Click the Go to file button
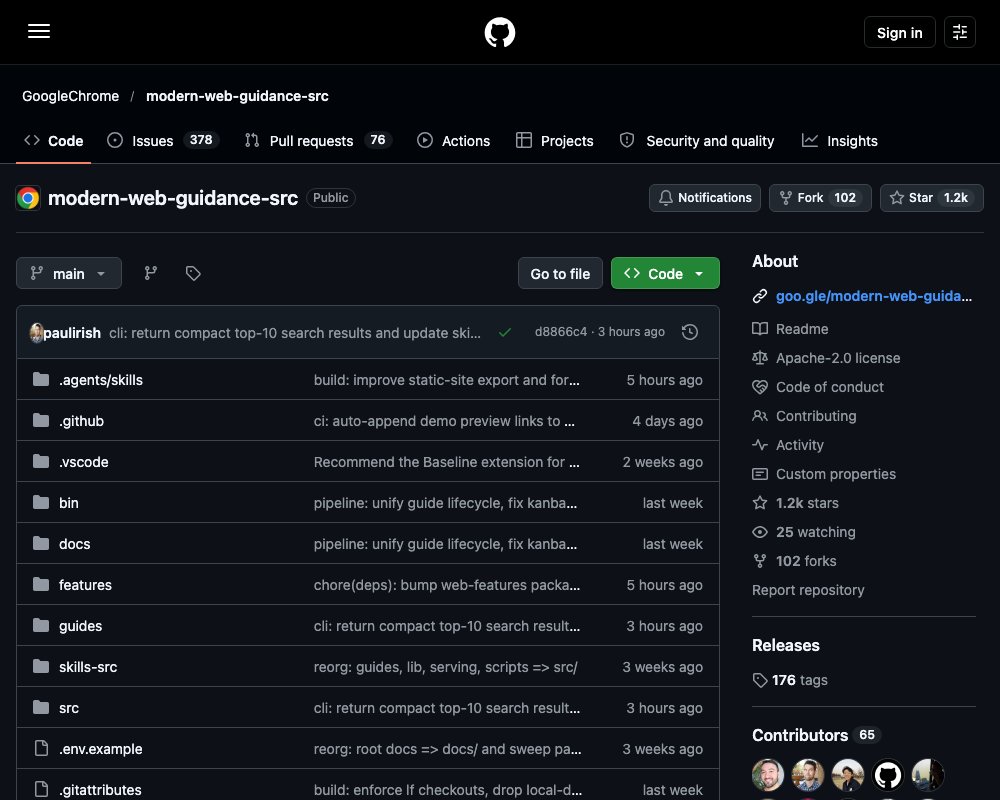The width and height of the screenshot is (1000, 800). tap(560, 273)
